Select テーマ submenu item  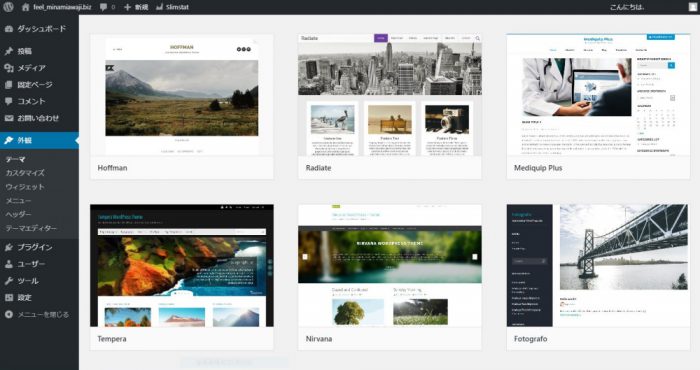15,159
